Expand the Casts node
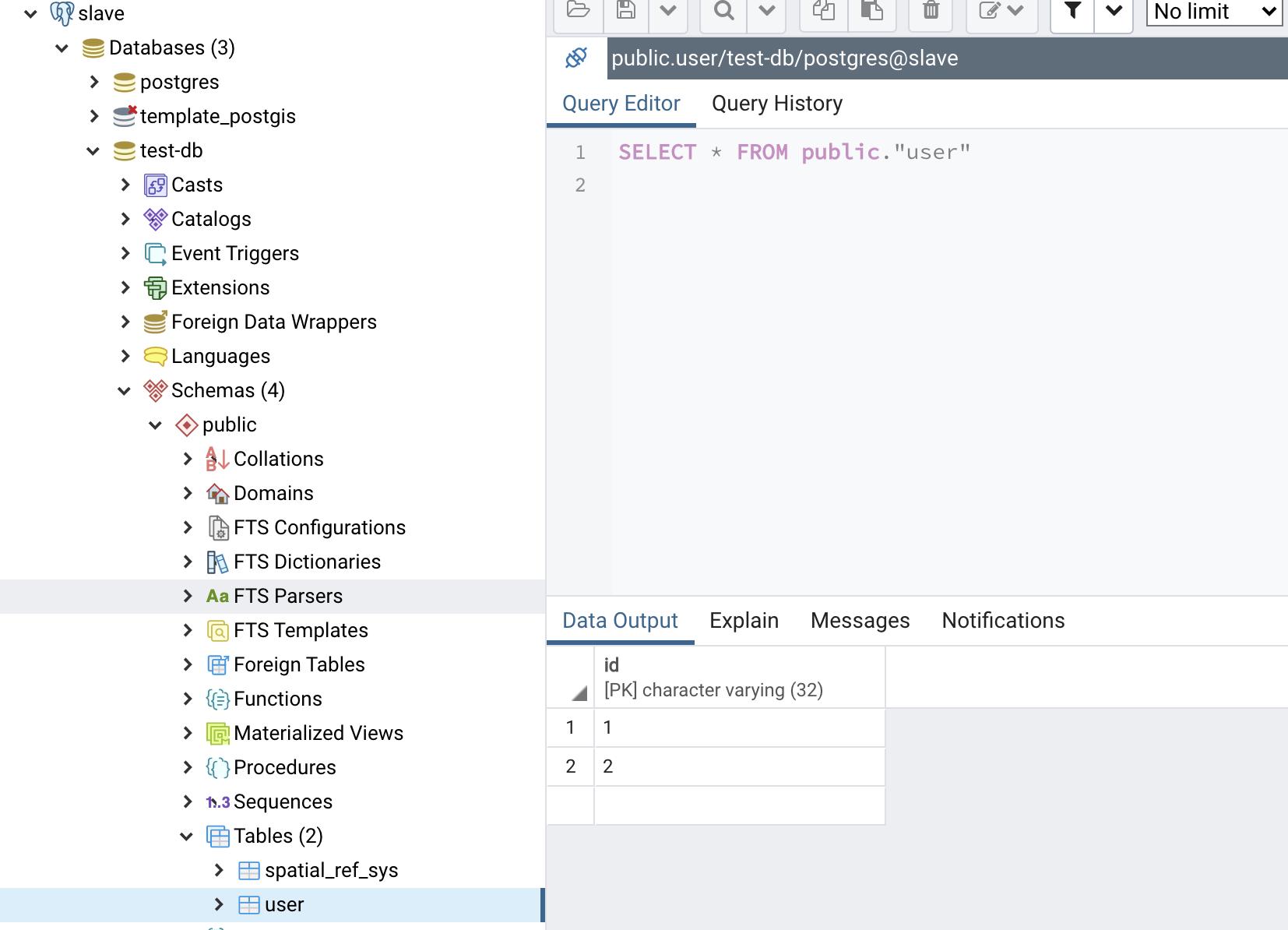1288x930 pixels. 125,185
